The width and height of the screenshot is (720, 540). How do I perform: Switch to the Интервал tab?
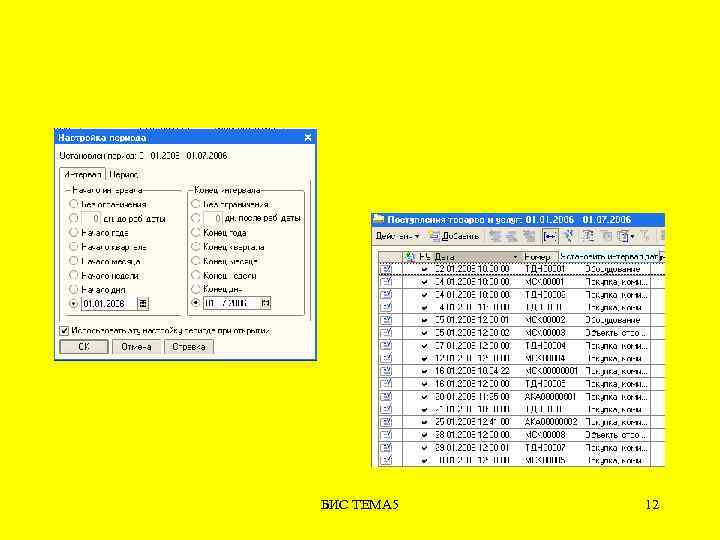[83, 174]
